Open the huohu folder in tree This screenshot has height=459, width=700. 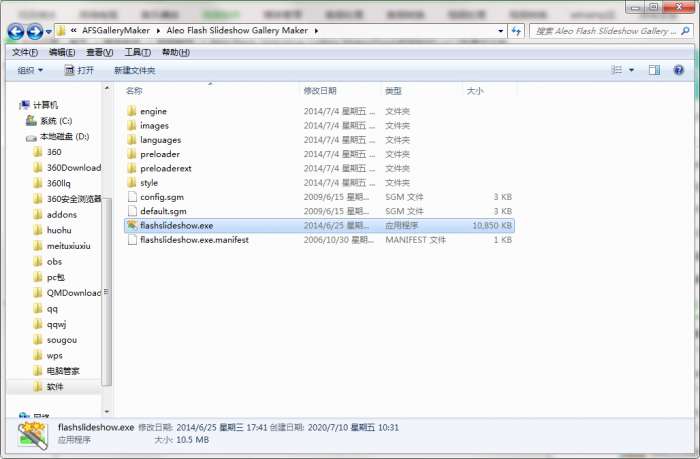pyautogui.click(x=59, y=230)
